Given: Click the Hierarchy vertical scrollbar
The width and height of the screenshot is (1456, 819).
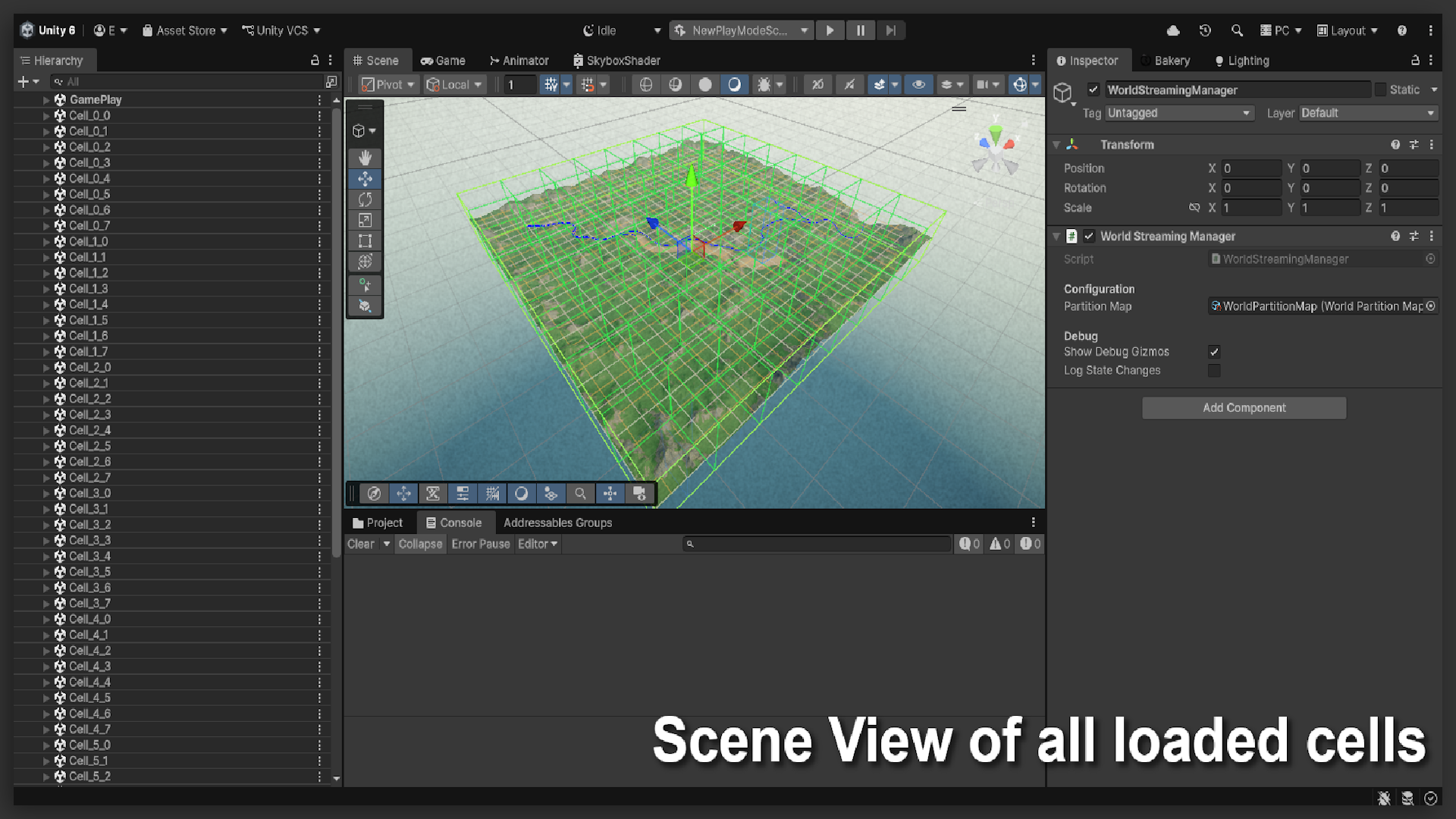Looking at the screenshot, I should click(x=337, y=334).
